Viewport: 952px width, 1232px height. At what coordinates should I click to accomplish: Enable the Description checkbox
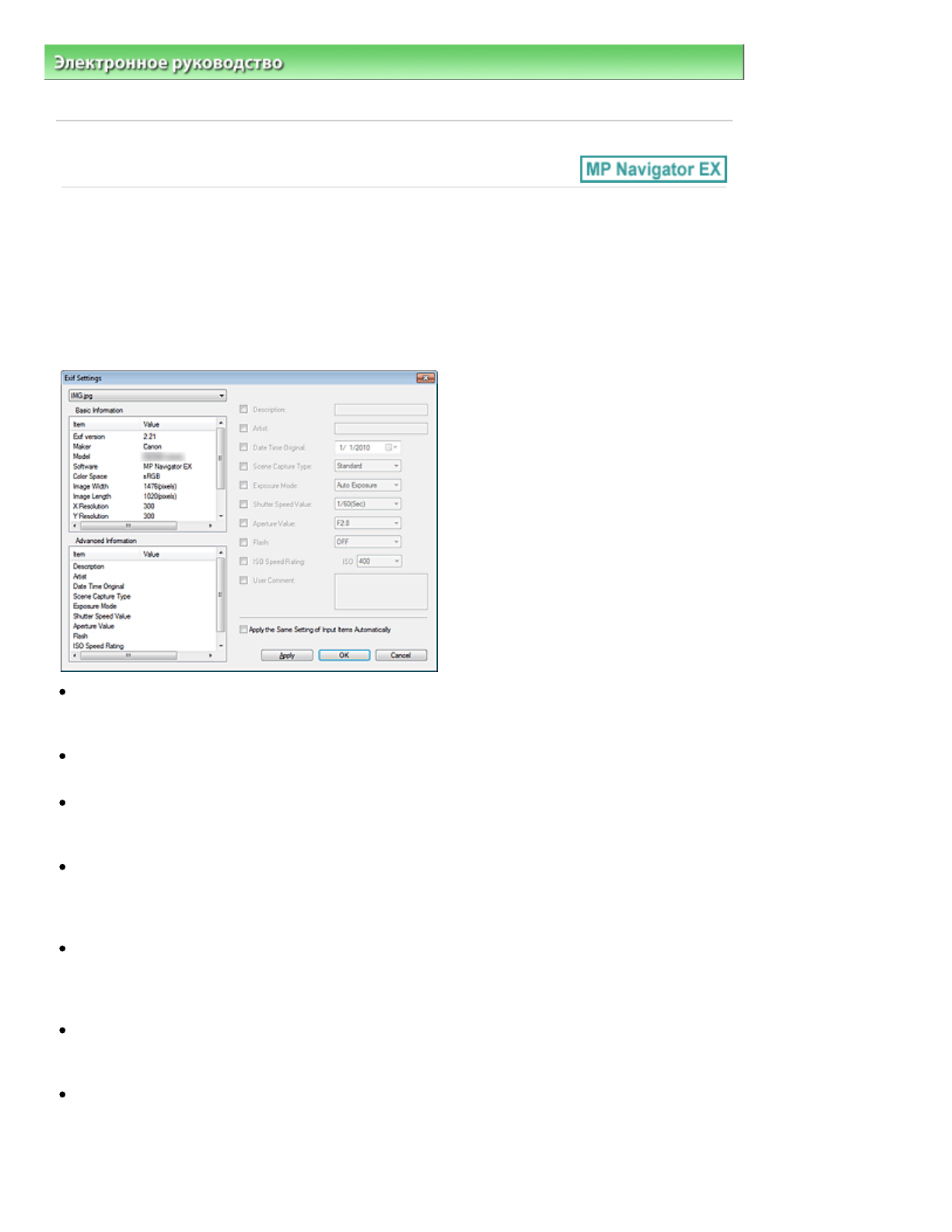pos(243,409)
